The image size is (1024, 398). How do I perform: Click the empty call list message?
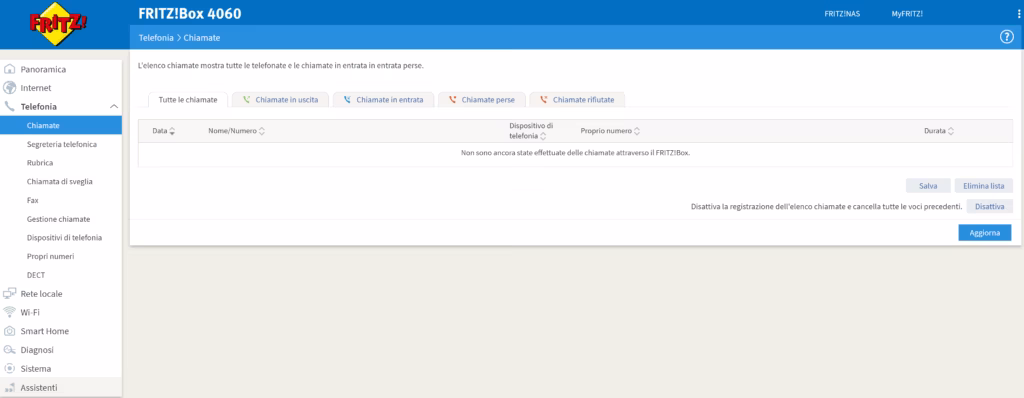pyautogui.click(x=575, y=153)
